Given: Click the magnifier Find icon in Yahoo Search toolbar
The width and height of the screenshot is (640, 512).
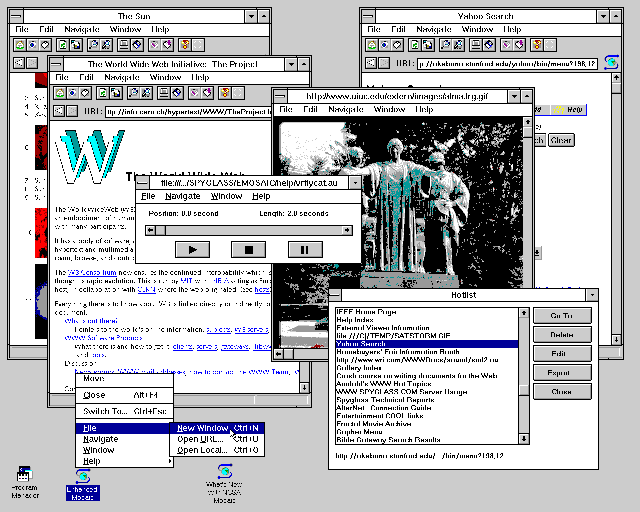Looking at the screenshot, I should pos(445,45).
